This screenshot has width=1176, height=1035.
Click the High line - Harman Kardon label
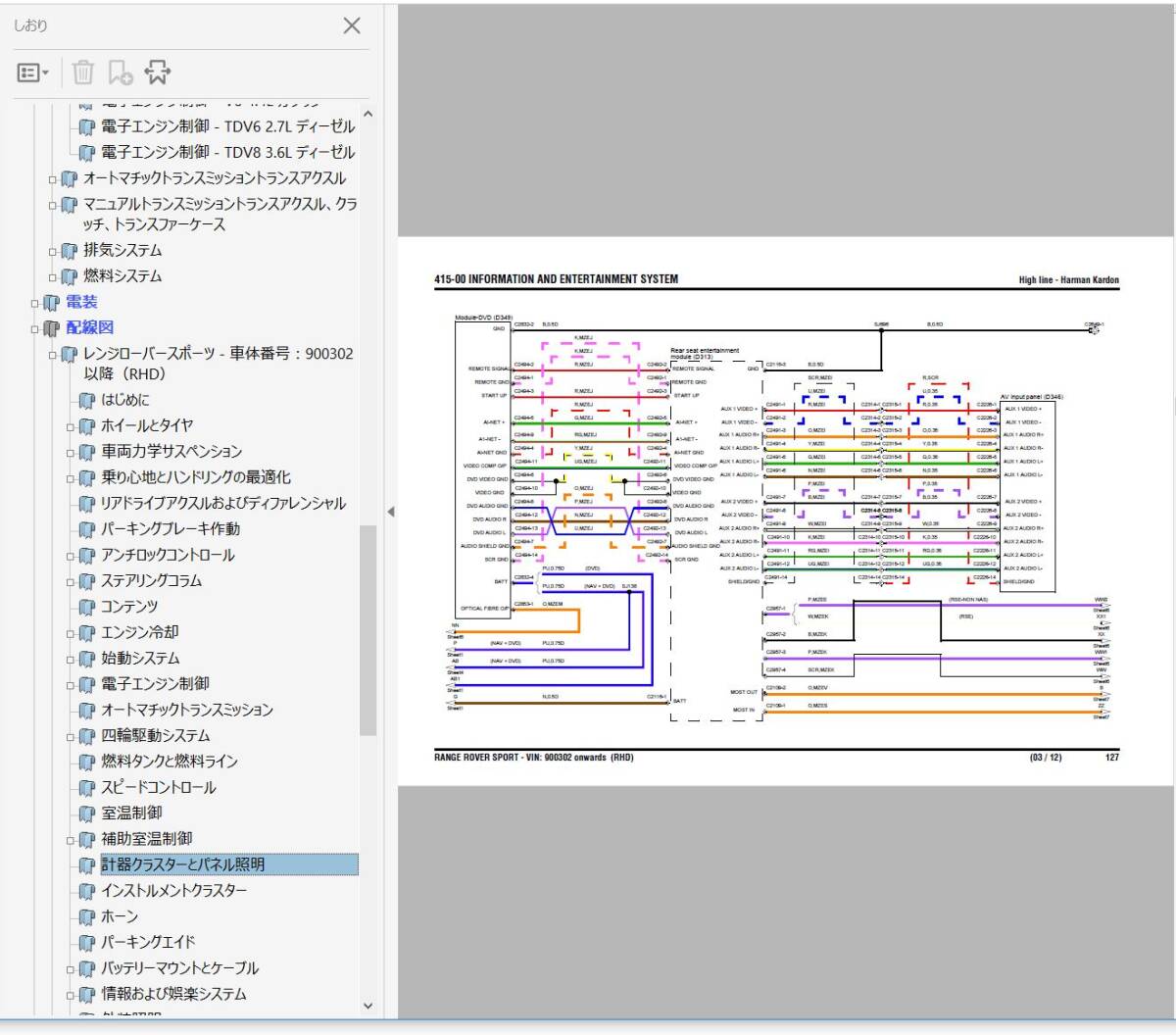(1068, 279)
